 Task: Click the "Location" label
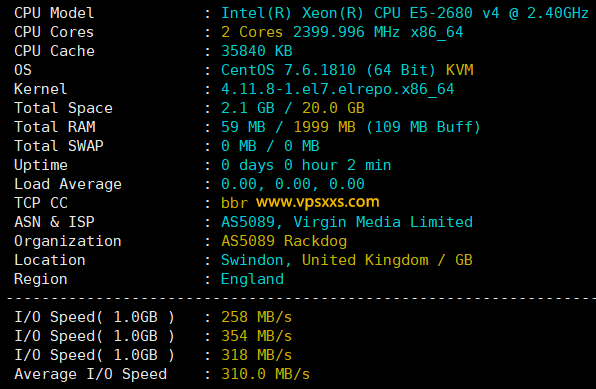pyautogui.click(x=50, y=260)
